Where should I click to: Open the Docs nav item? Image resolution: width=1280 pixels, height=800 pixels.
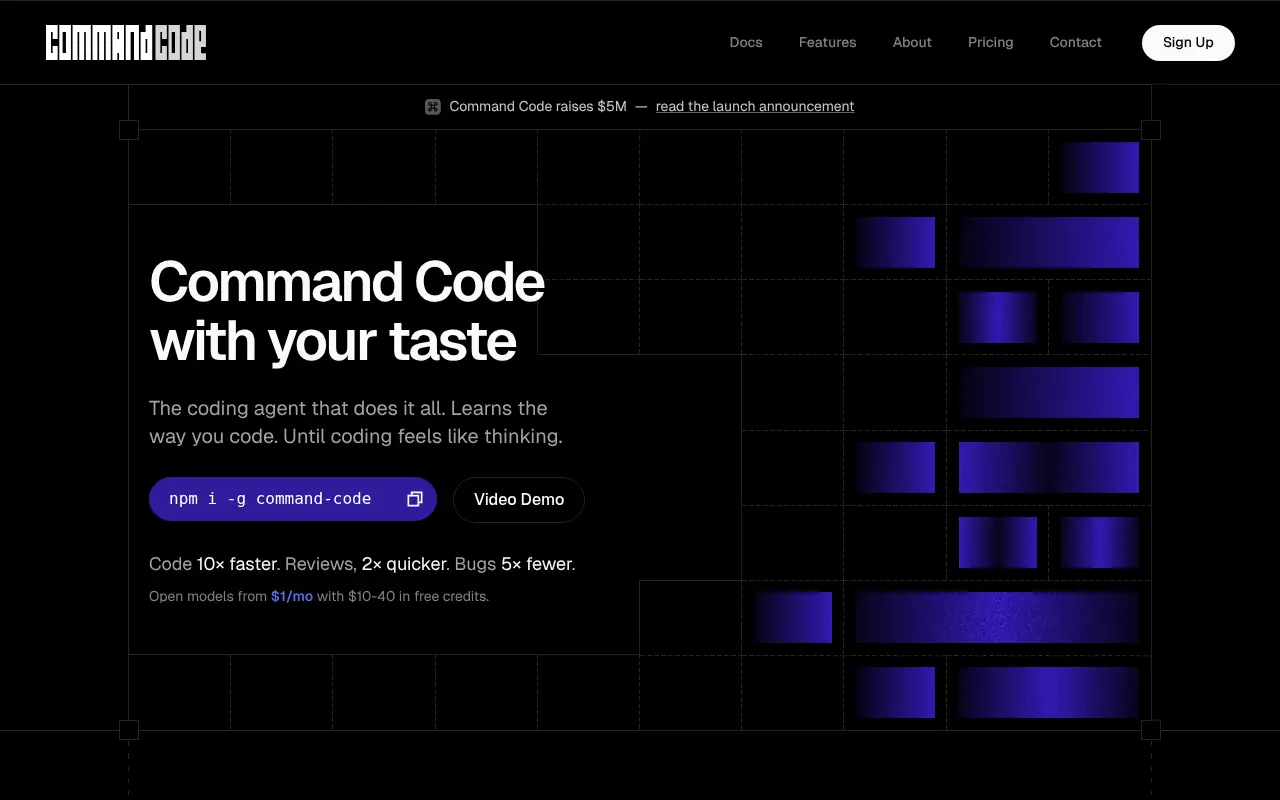[746, 42]
